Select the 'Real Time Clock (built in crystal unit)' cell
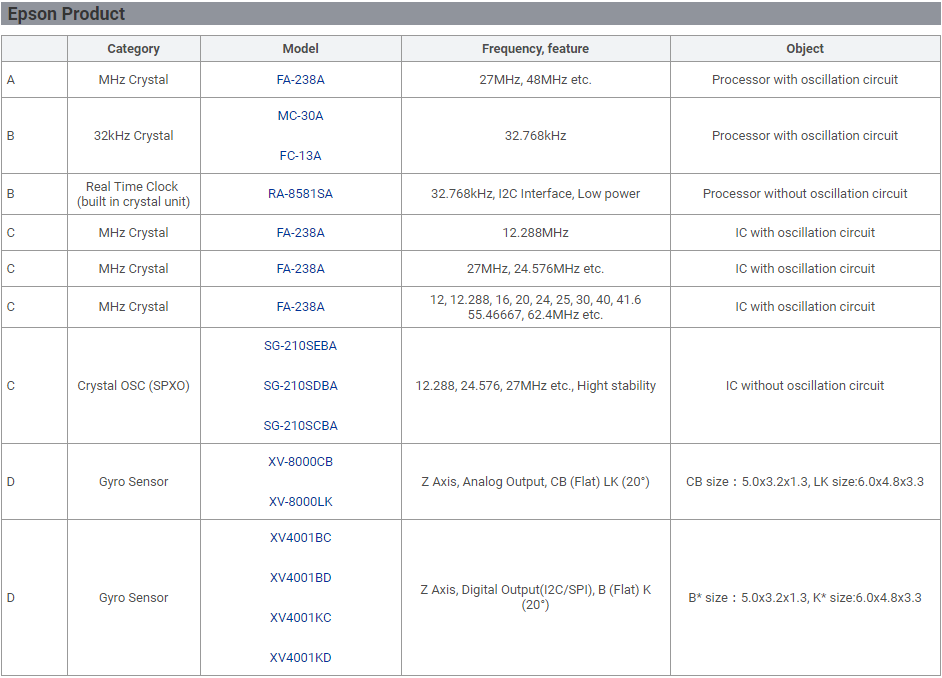This screenshot has height=678, width=942. pos(133,194)
